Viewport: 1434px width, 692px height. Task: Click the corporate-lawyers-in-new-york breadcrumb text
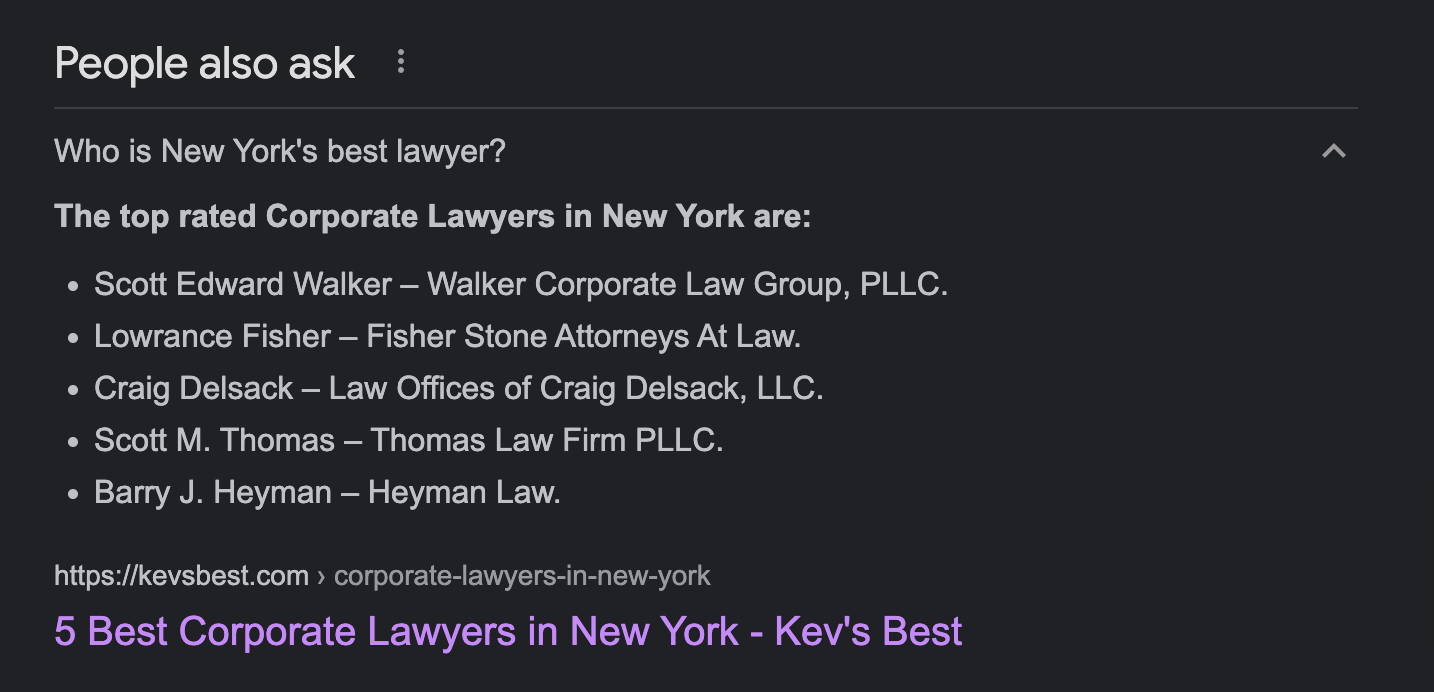(x=522, y=576)
